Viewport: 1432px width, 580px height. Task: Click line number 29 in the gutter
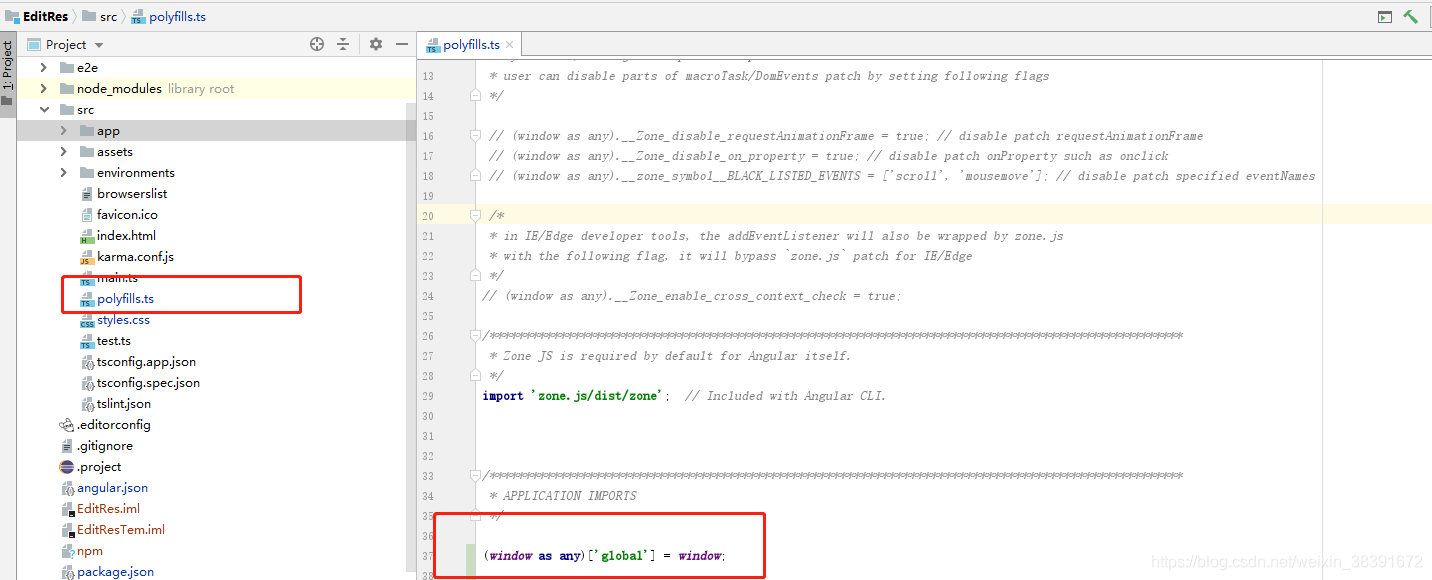(428, 395)
